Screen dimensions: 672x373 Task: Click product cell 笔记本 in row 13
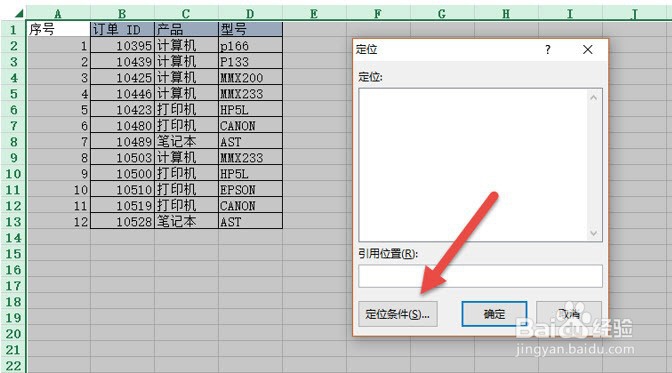pyautogui.click(x=186, y=221)
